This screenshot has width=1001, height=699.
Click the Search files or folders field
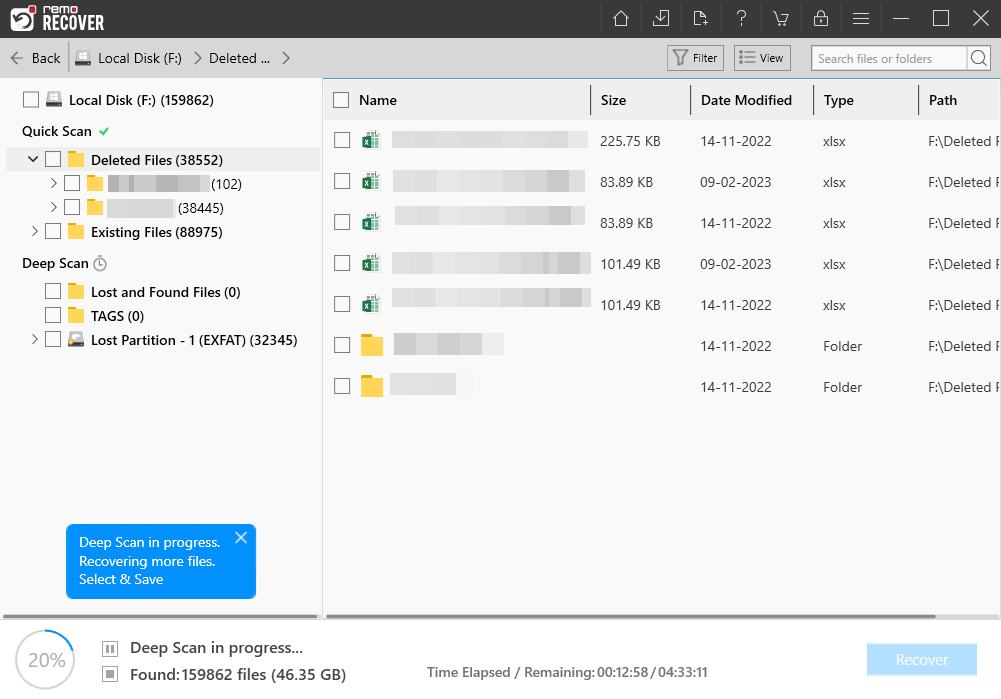point(889,58)
